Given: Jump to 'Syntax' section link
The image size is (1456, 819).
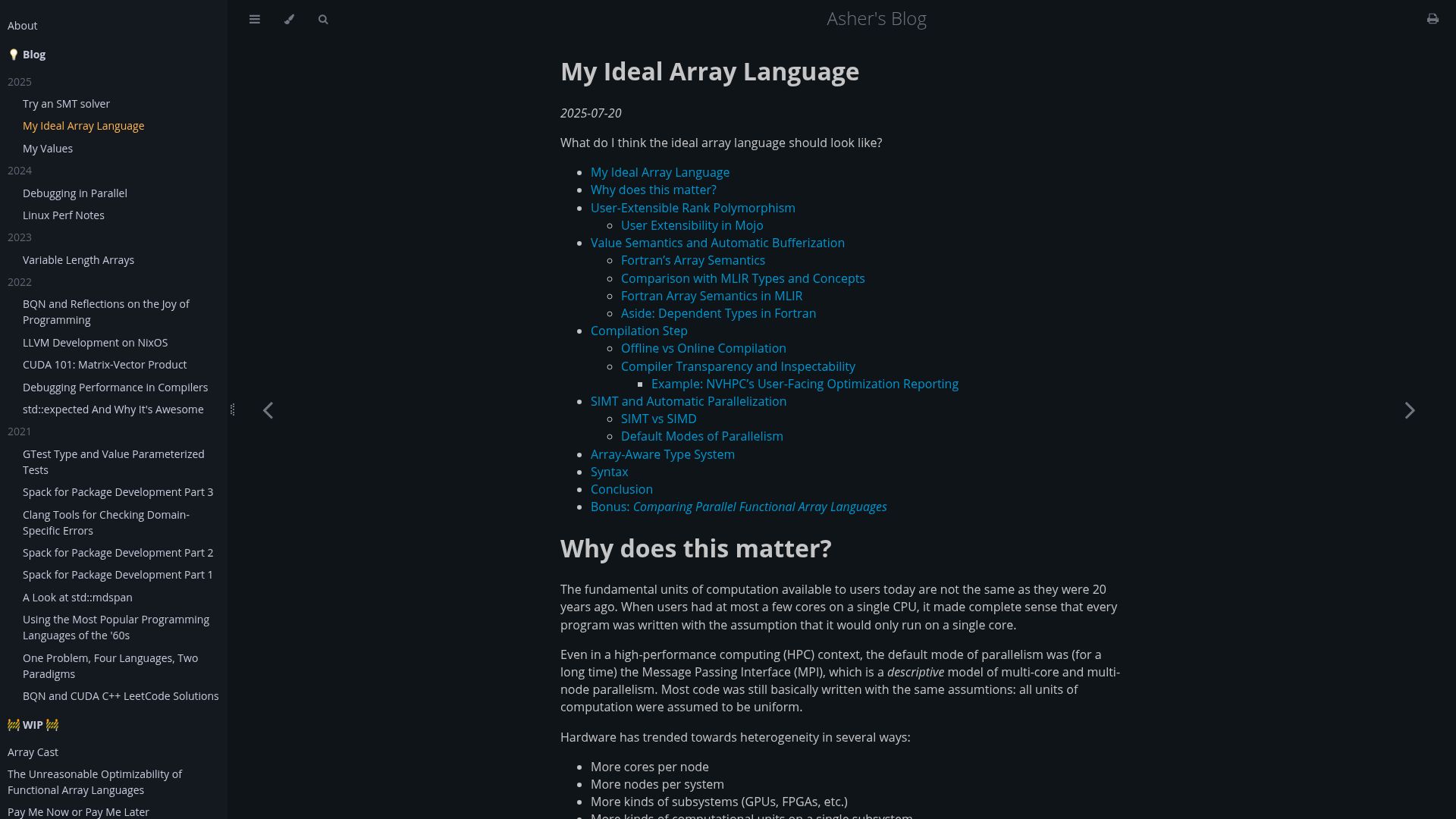Looking at the screenshot, I should (609, 472).
